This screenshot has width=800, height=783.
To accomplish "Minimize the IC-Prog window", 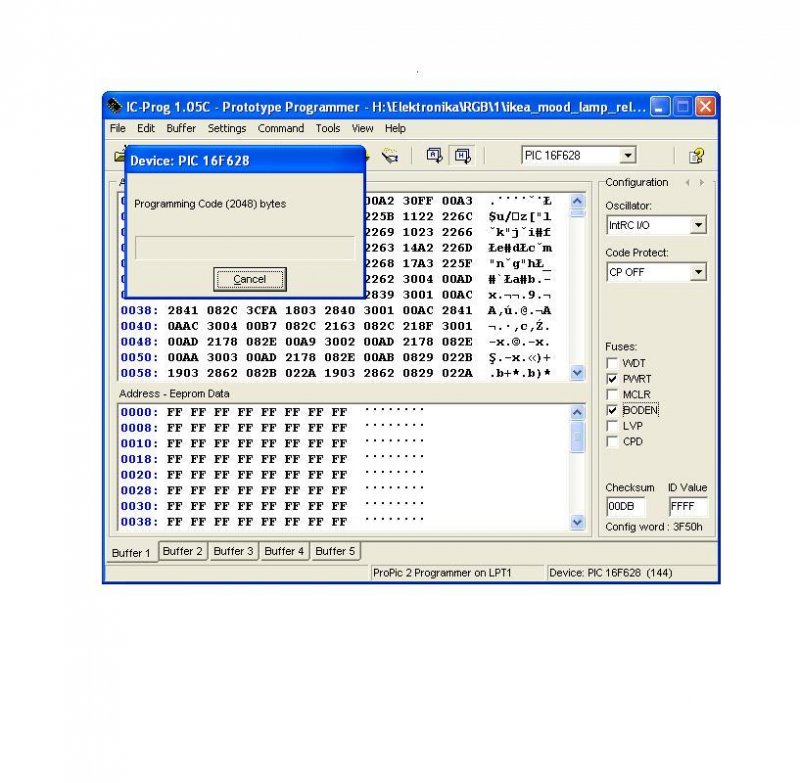I will (x=659, y=107).
